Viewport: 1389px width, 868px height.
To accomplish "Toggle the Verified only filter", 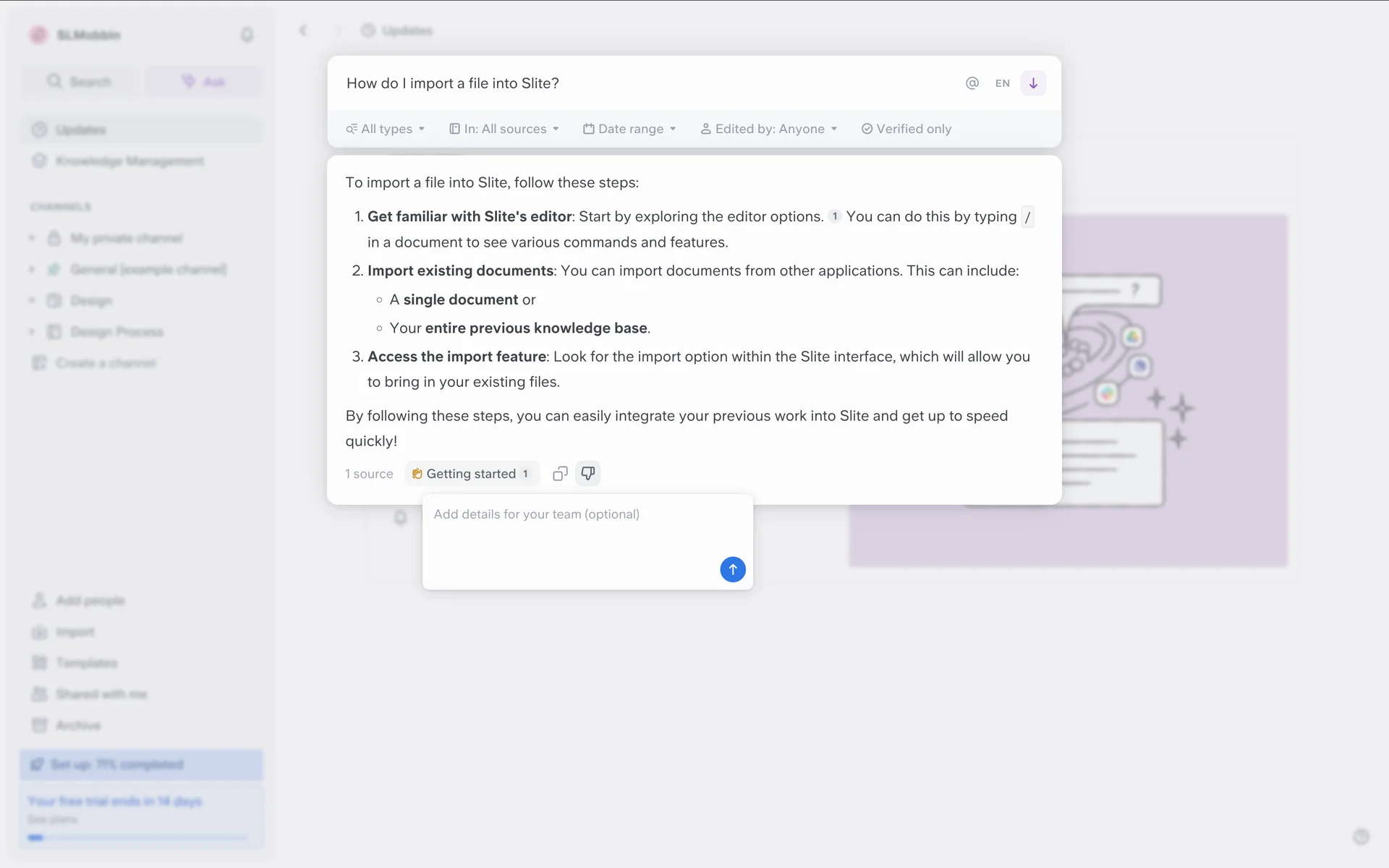I will tap(906, 129).
